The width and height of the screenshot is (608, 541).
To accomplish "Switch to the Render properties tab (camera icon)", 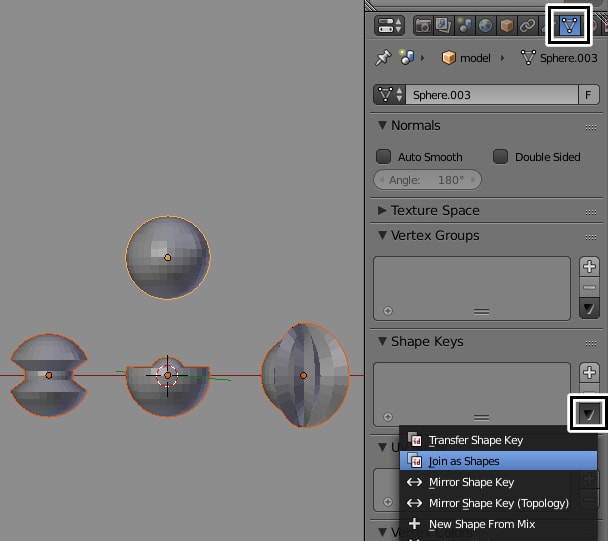I will [423, 26].
